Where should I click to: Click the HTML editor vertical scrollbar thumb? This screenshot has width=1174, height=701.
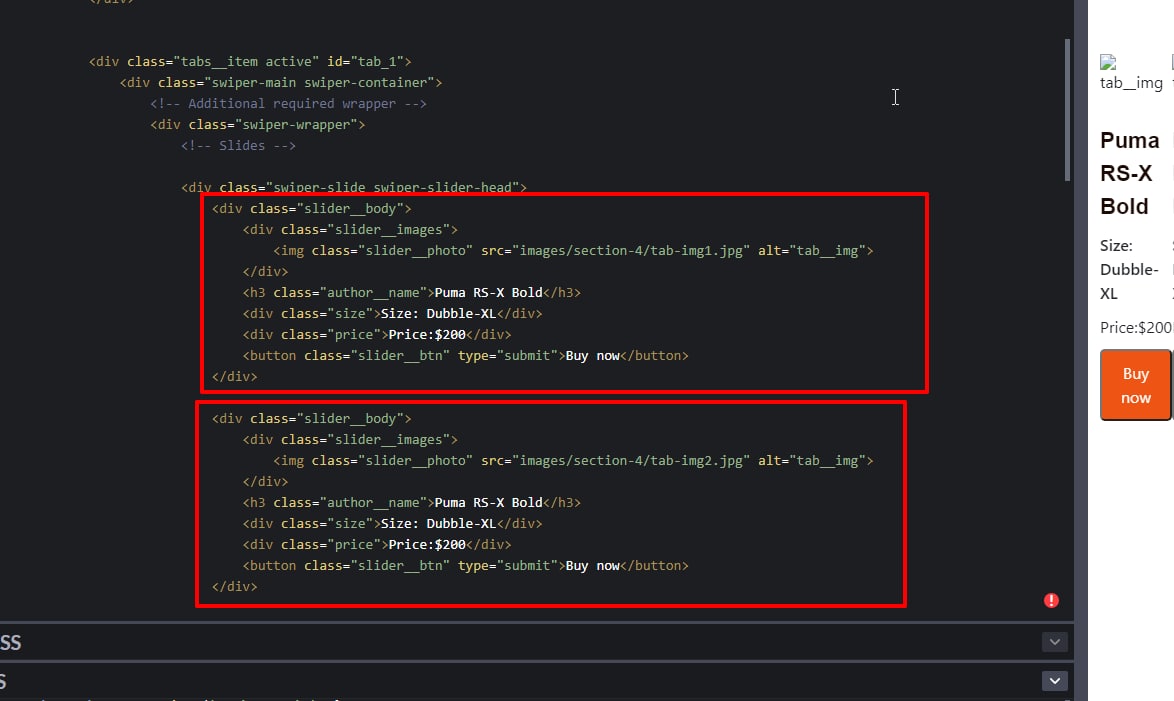tap(1068, 109)
